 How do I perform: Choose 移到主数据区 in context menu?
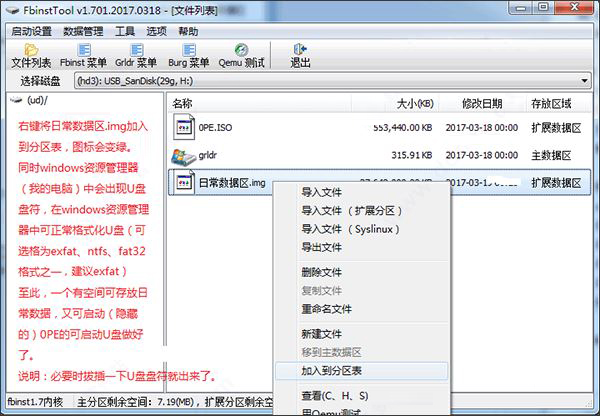[362, 352]
